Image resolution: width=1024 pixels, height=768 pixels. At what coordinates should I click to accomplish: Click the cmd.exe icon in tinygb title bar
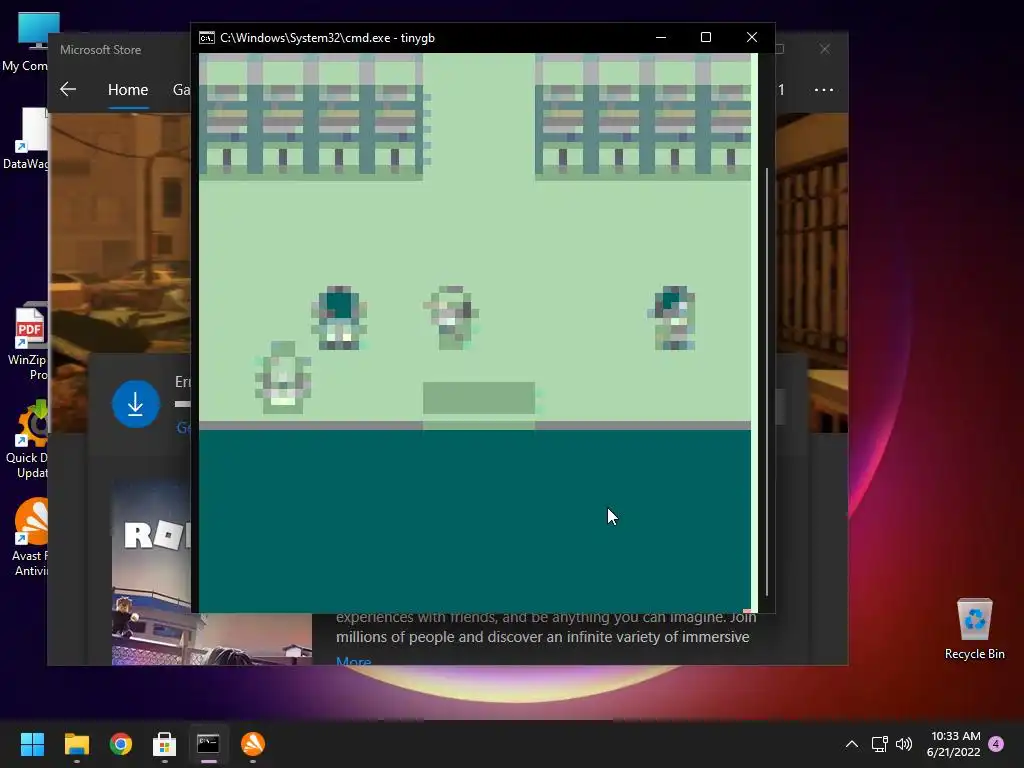pyautogui.click(x=207, y=38)
